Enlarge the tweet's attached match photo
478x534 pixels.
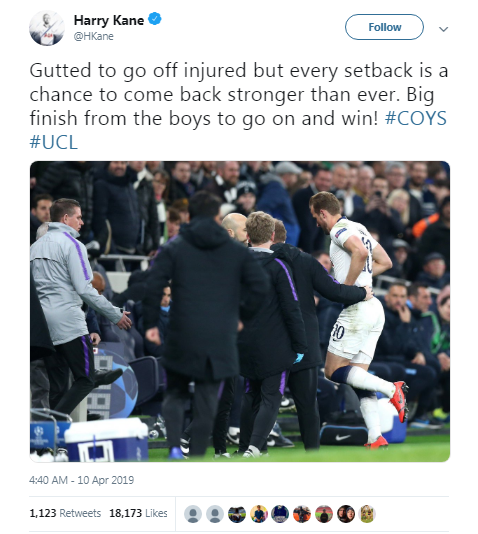(x=240, y=311)
